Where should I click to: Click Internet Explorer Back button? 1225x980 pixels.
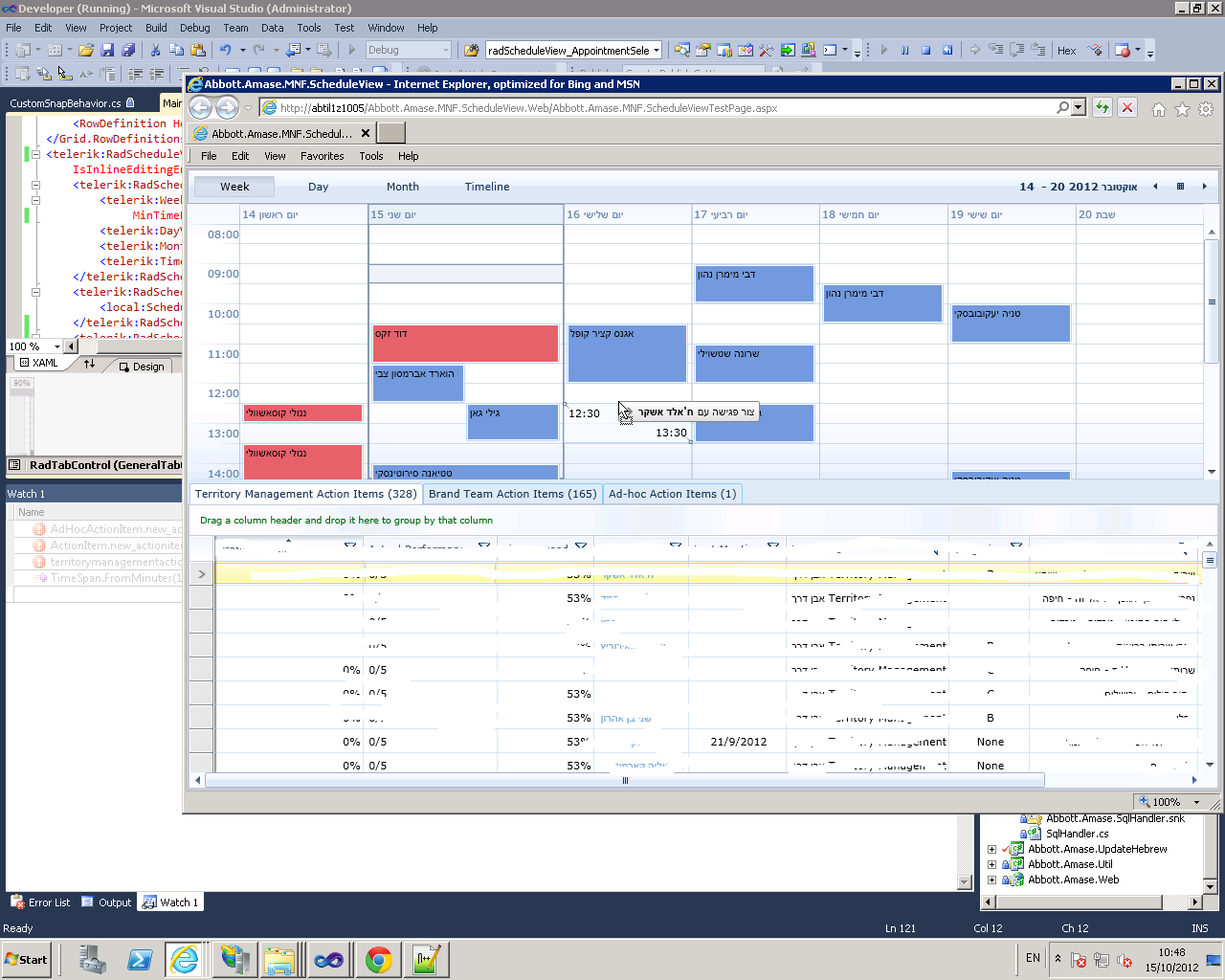200,107
